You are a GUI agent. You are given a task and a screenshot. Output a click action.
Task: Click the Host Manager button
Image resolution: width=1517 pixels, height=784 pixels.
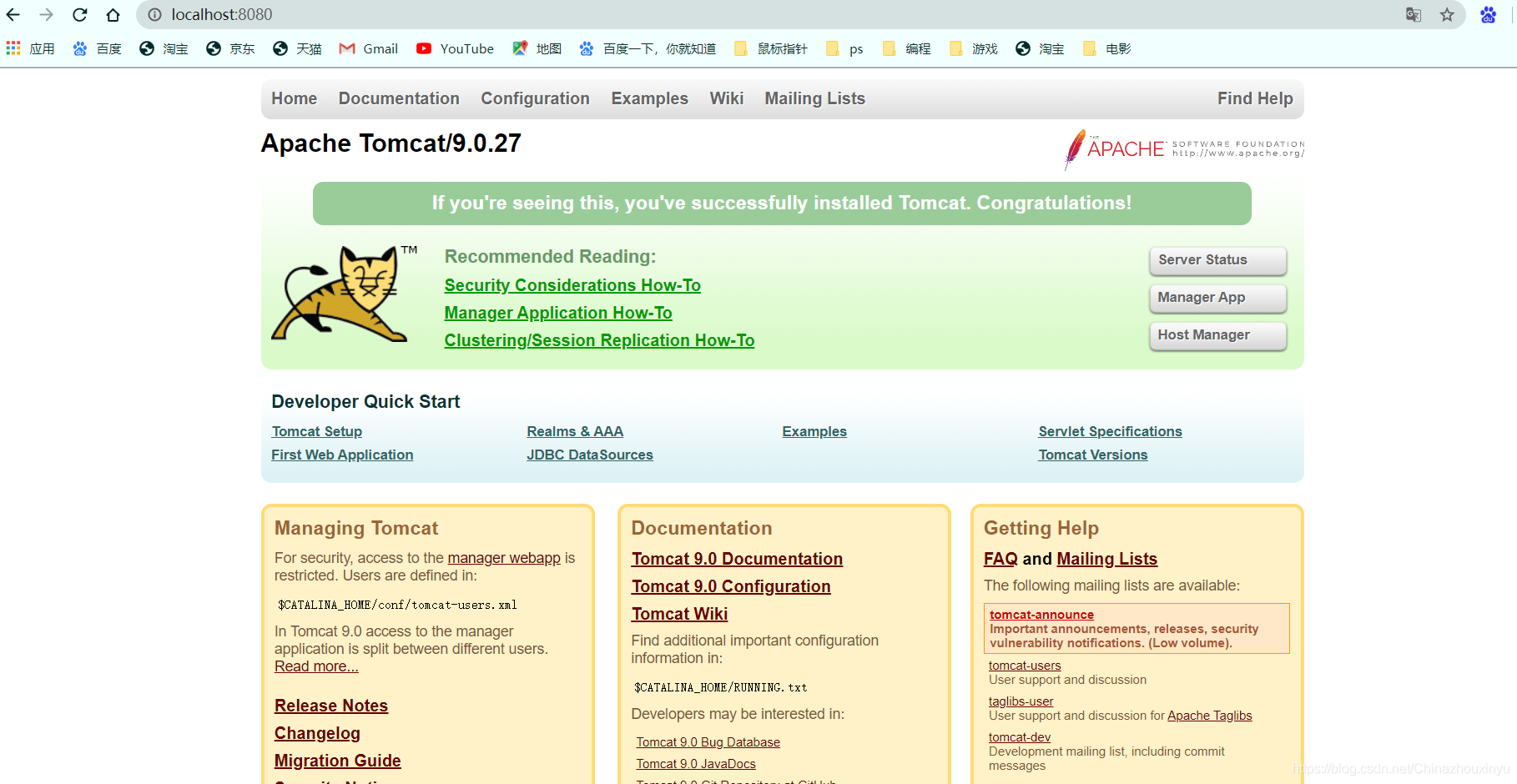(x=1218, y=335)
